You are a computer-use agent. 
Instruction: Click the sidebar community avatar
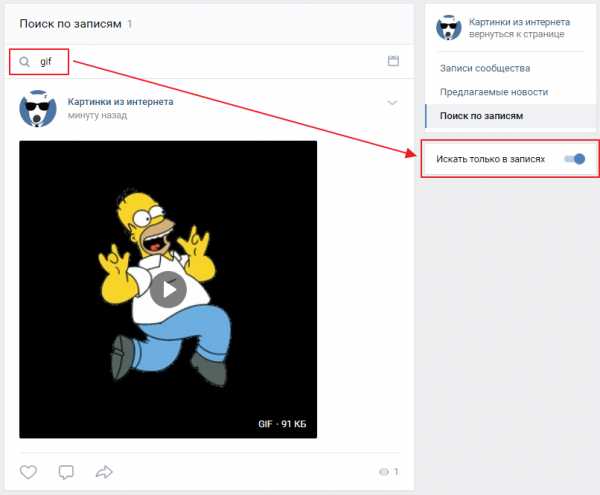pyautogui.click(x=448, y=28)
